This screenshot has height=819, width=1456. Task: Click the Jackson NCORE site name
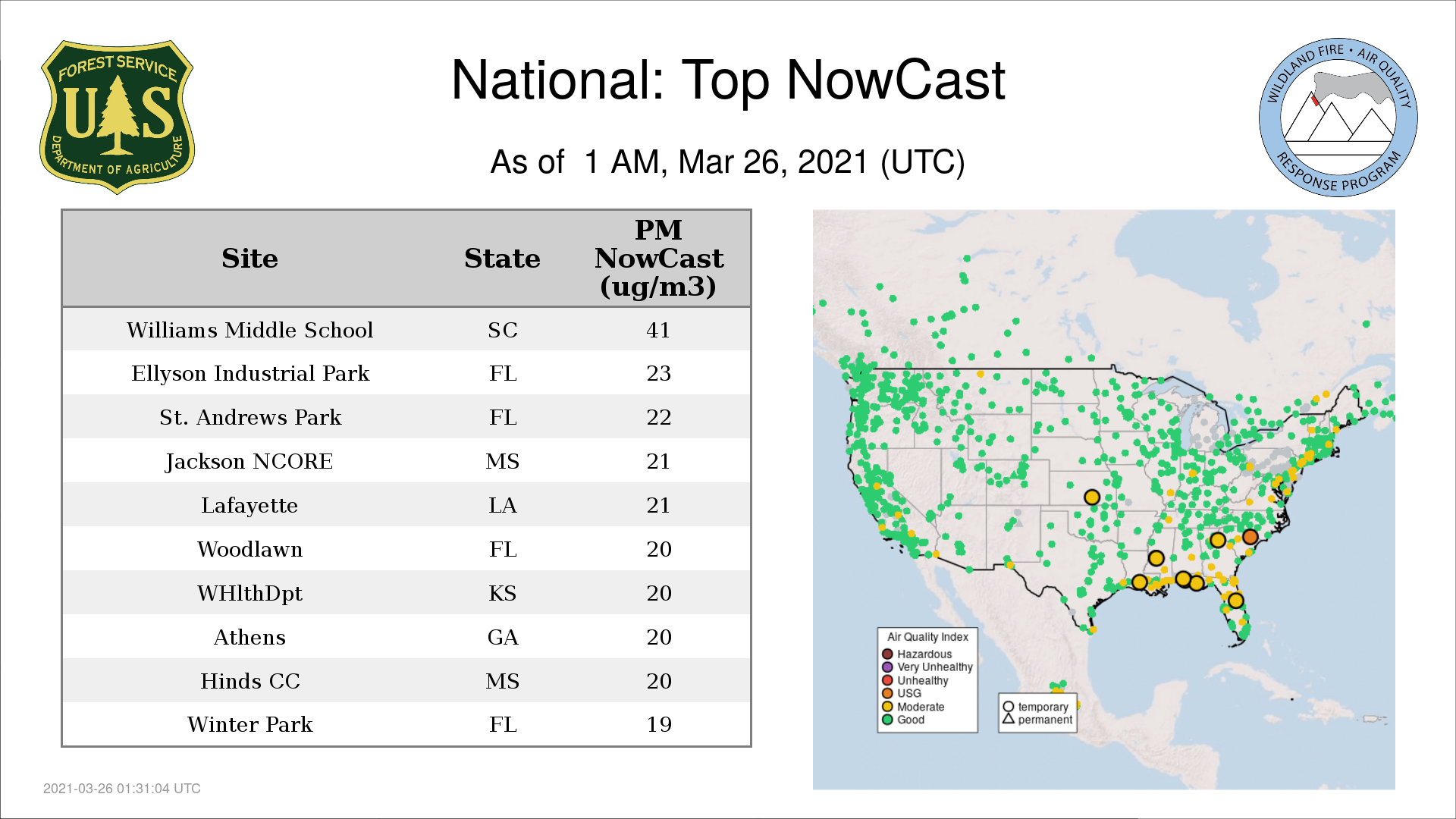pyautogui.click(x=249, y=461)
